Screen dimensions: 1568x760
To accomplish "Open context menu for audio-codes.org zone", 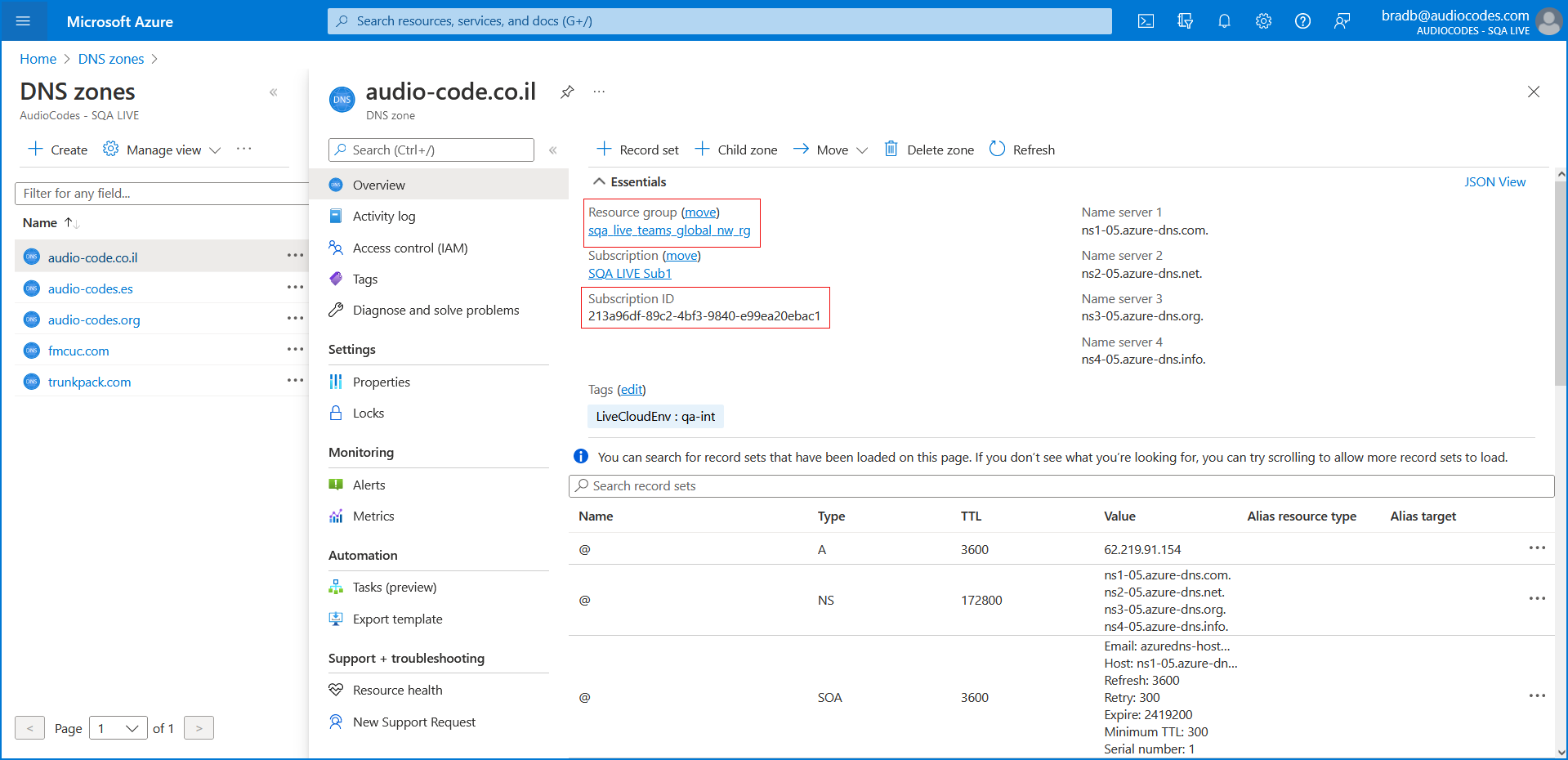I will (x=295, y=319).
